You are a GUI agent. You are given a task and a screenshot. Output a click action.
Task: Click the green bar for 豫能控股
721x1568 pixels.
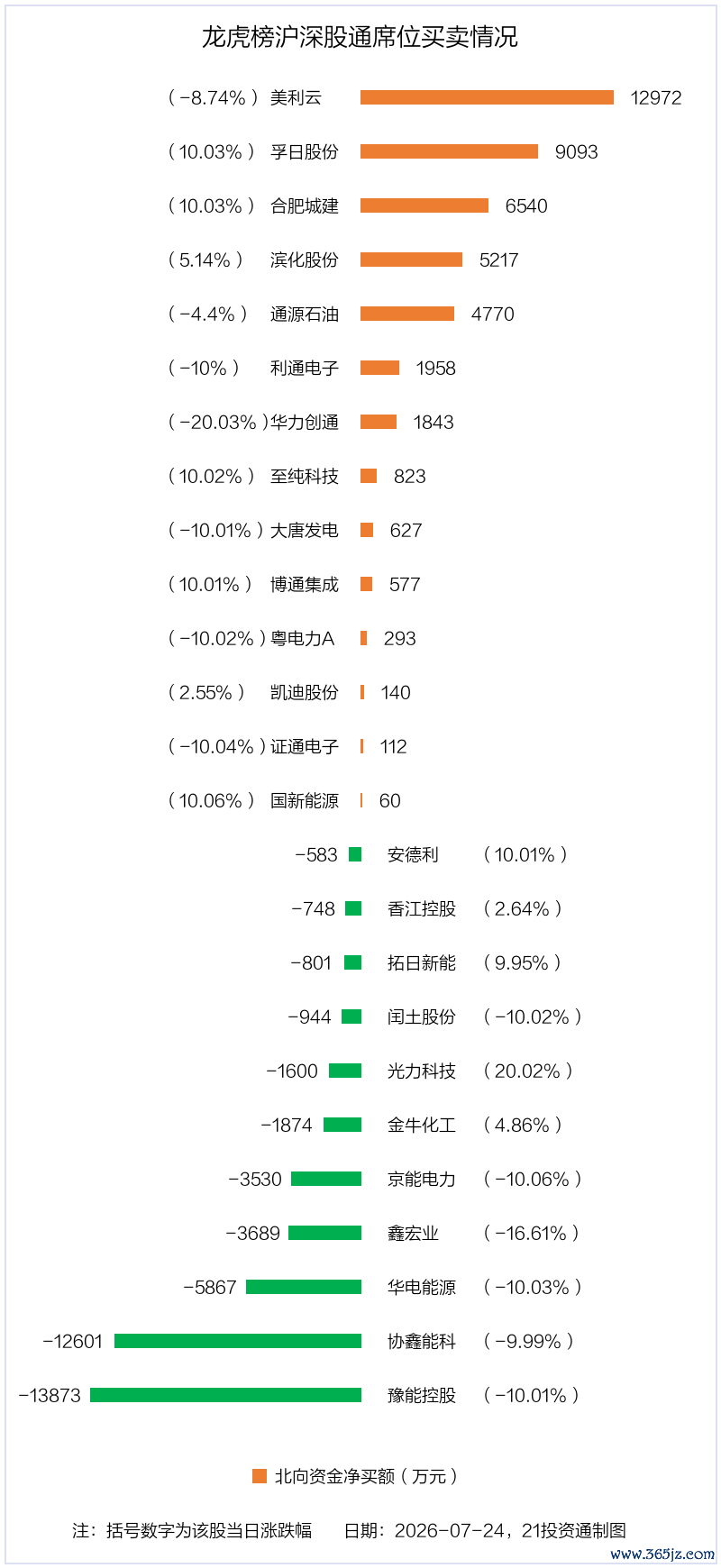[x=225, y=1395]
